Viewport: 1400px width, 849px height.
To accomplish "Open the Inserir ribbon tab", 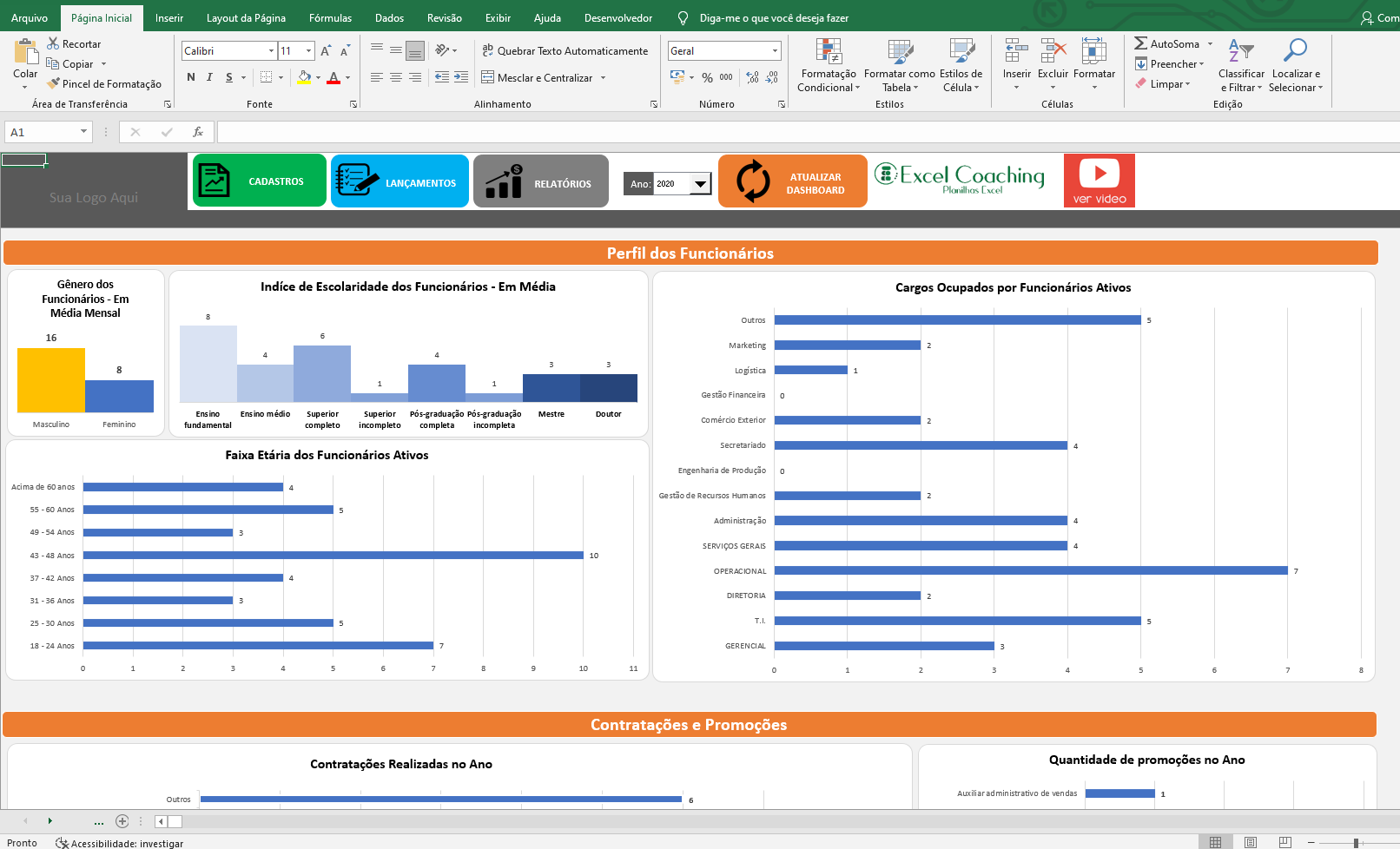I will (x=168, y=17).
